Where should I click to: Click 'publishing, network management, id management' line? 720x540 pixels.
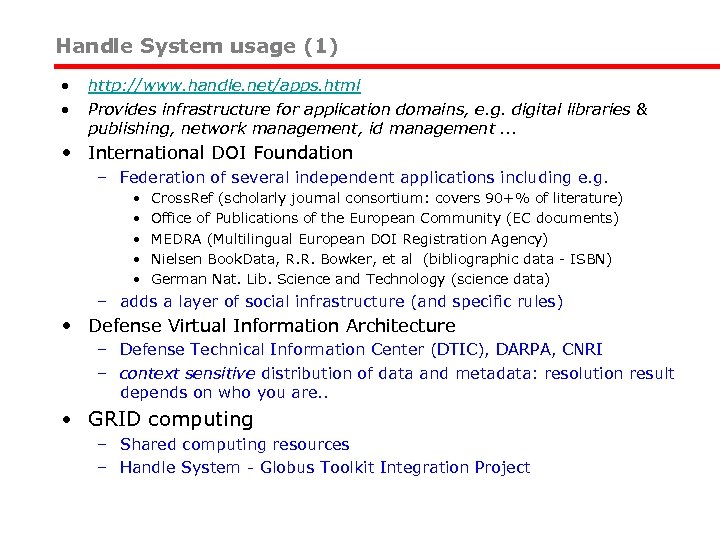(302, 129)
